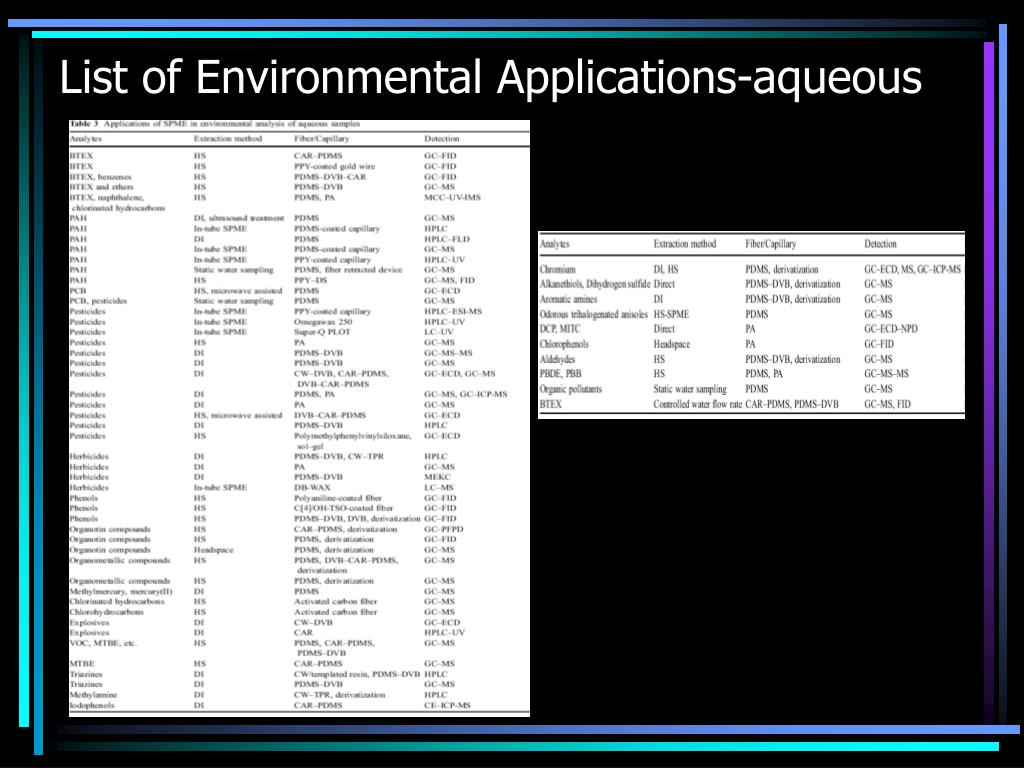This screenshot has width=1024, height=768.
Task: Select the 'MEKC' detection cell
Action: tap(437, 477)
